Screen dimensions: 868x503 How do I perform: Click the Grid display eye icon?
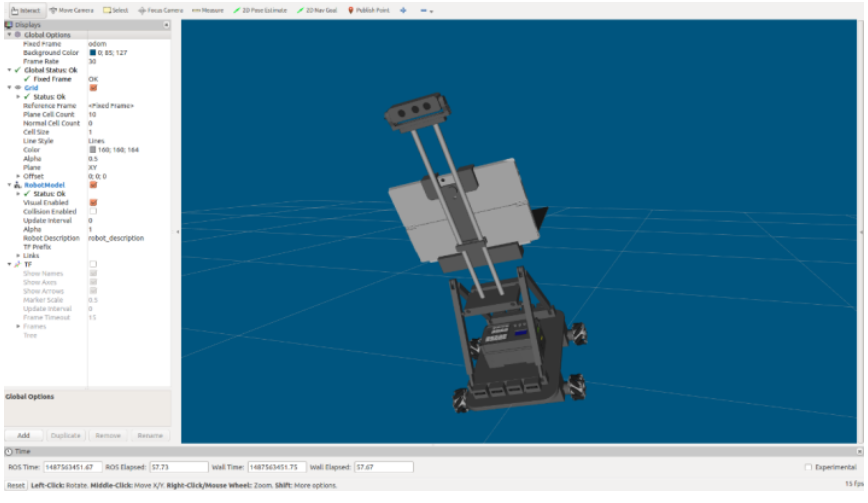[18, 88]
